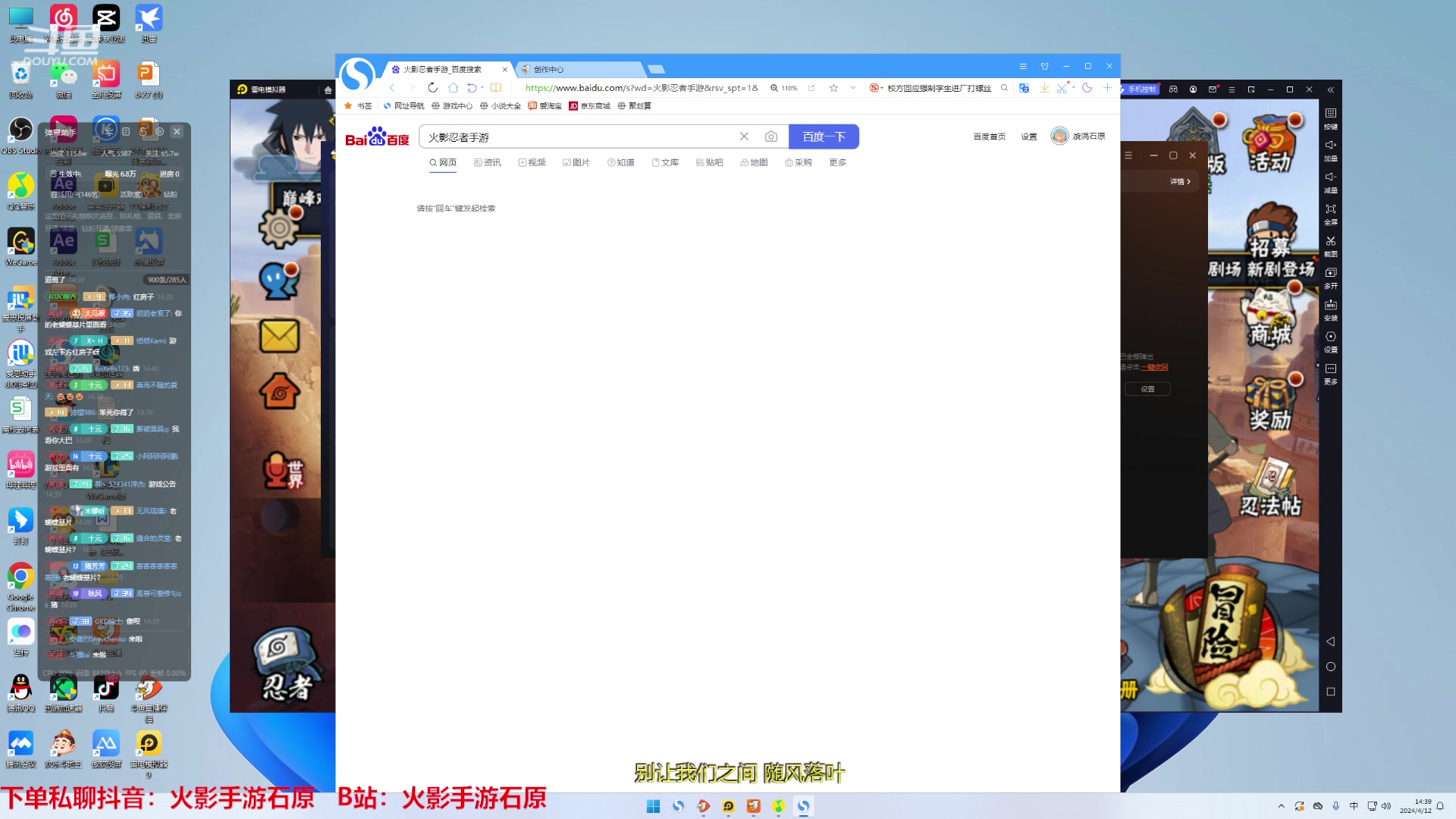
Task: Select the 视频 video search tab
Action: [532, 162]
